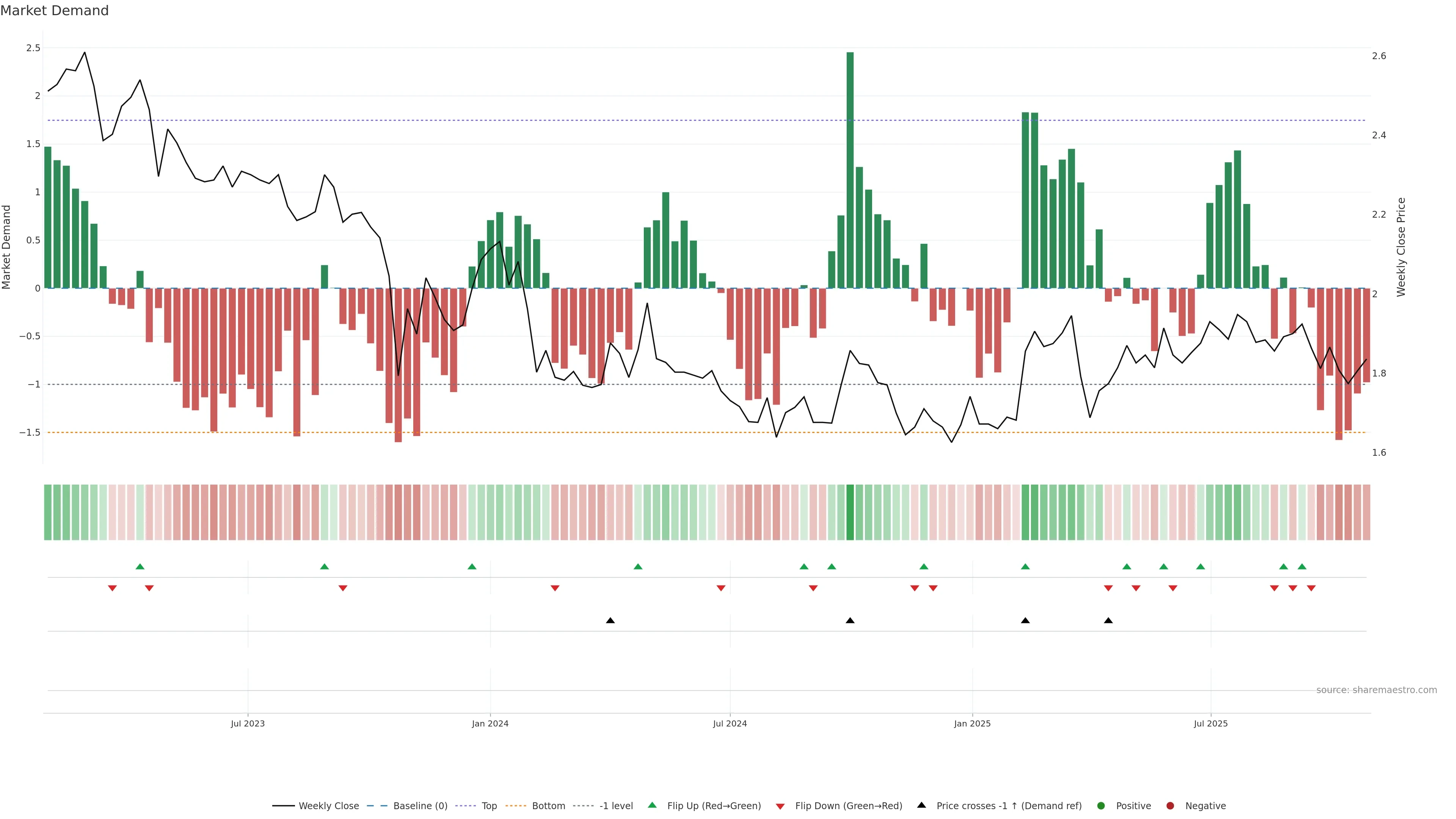The height and width of the screenshot is (819, 1456).
Task: Click the darkest green heatmap strip cell
Action: pyautogui.click(x=850, y=512)
